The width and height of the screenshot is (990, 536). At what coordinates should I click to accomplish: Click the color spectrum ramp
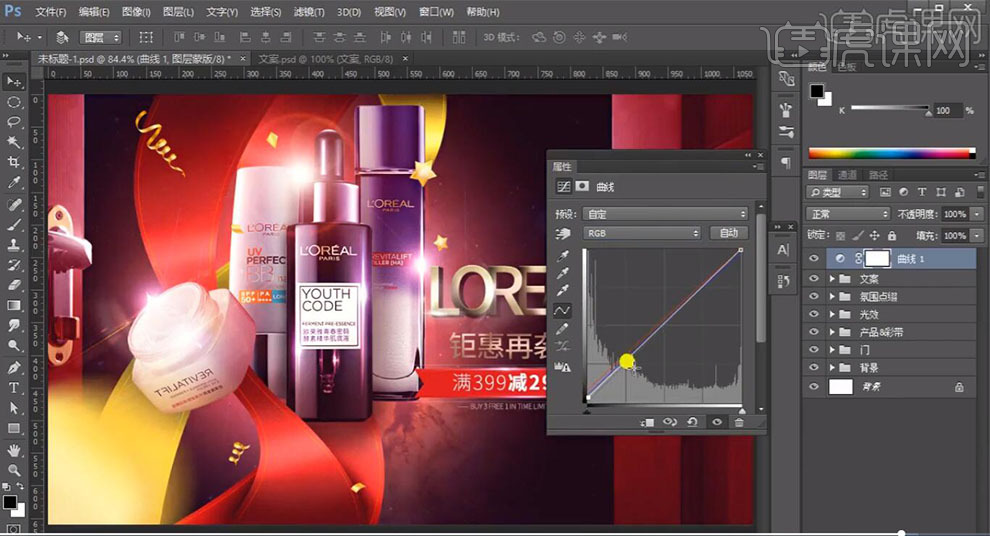(892, 153)
